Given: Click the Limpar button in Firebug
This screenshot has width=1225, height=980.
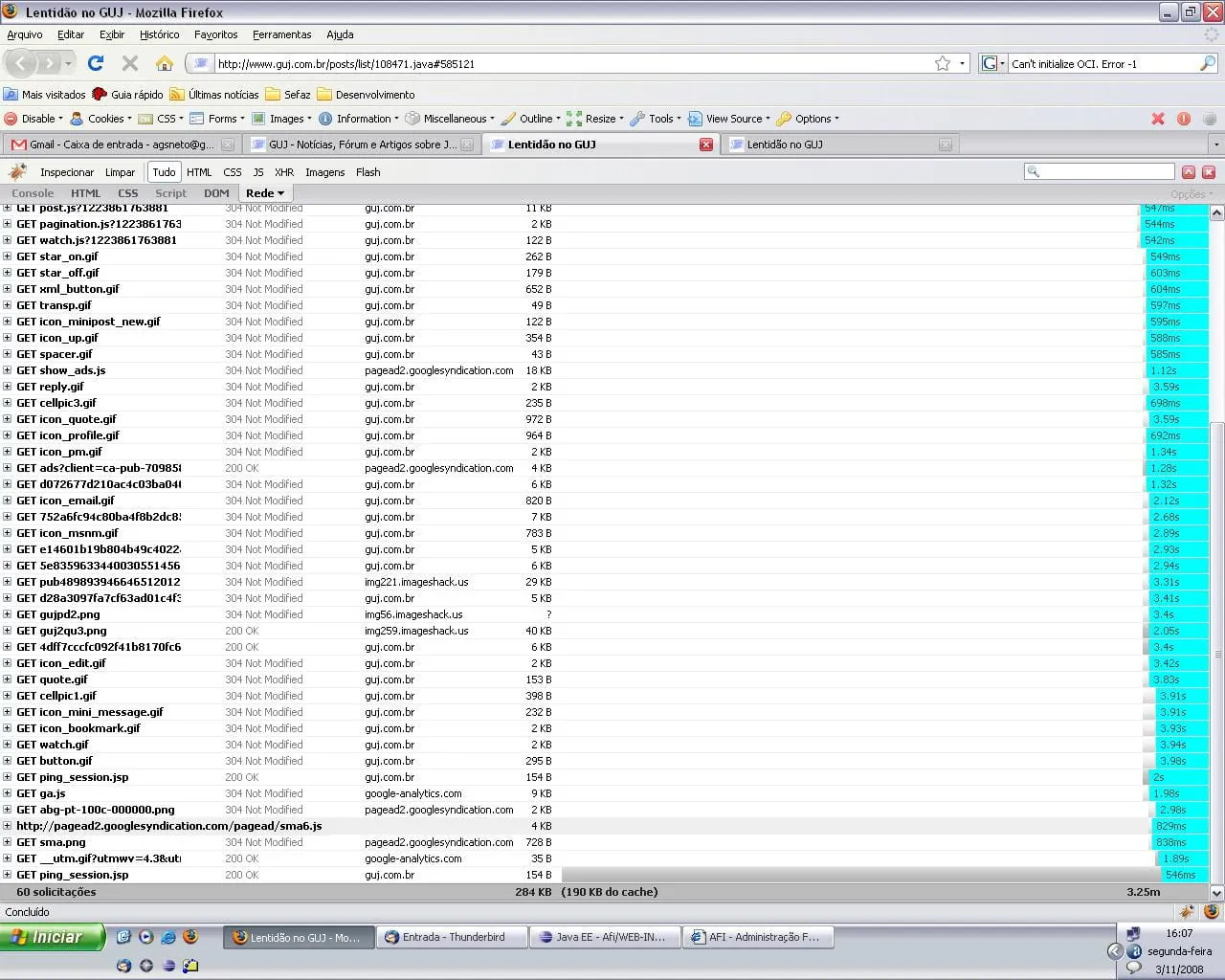Looking at the screenshot, I should [x=120, y=172].
